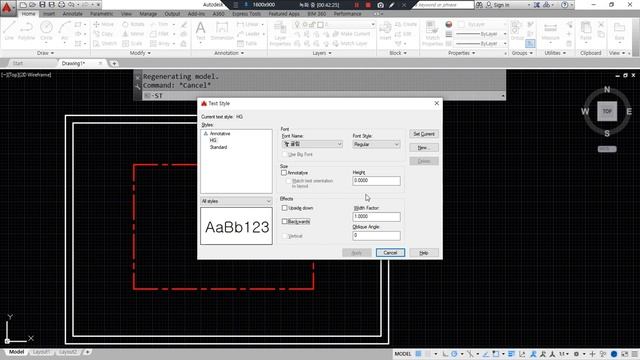Open Layer Properties manager

[280, 33]
